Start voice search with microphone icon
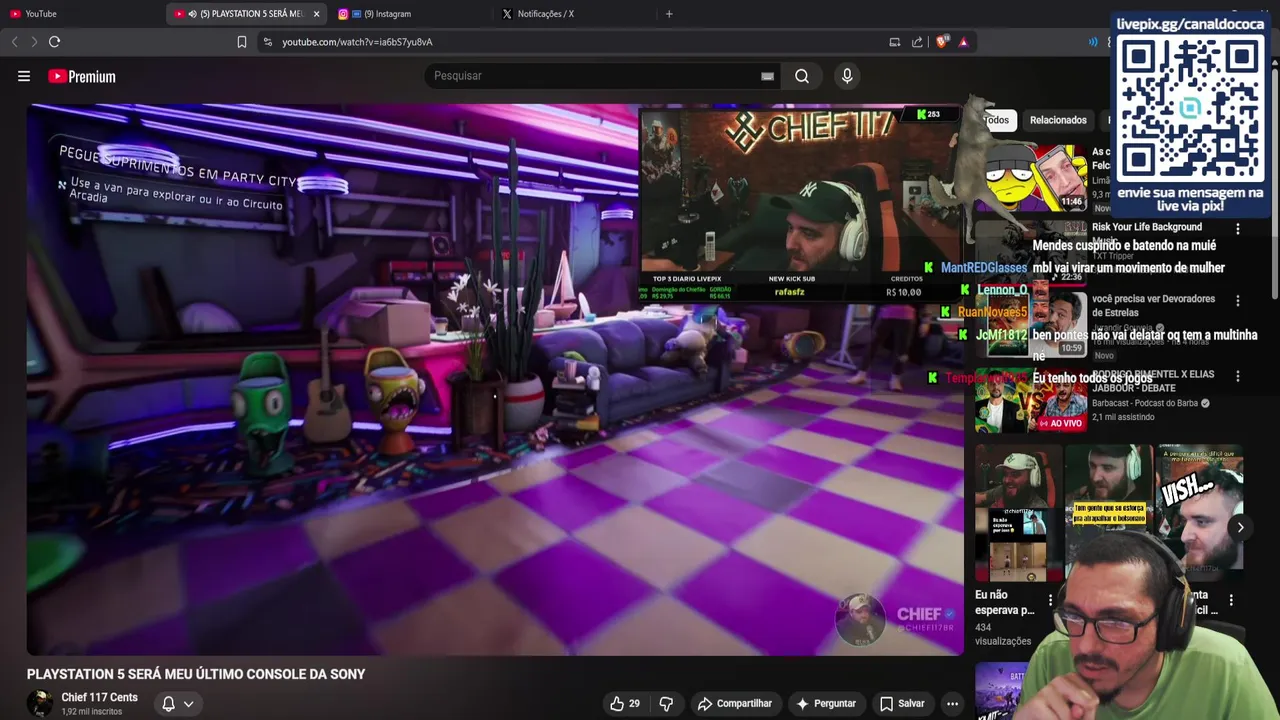 click(x=847, y=76)
